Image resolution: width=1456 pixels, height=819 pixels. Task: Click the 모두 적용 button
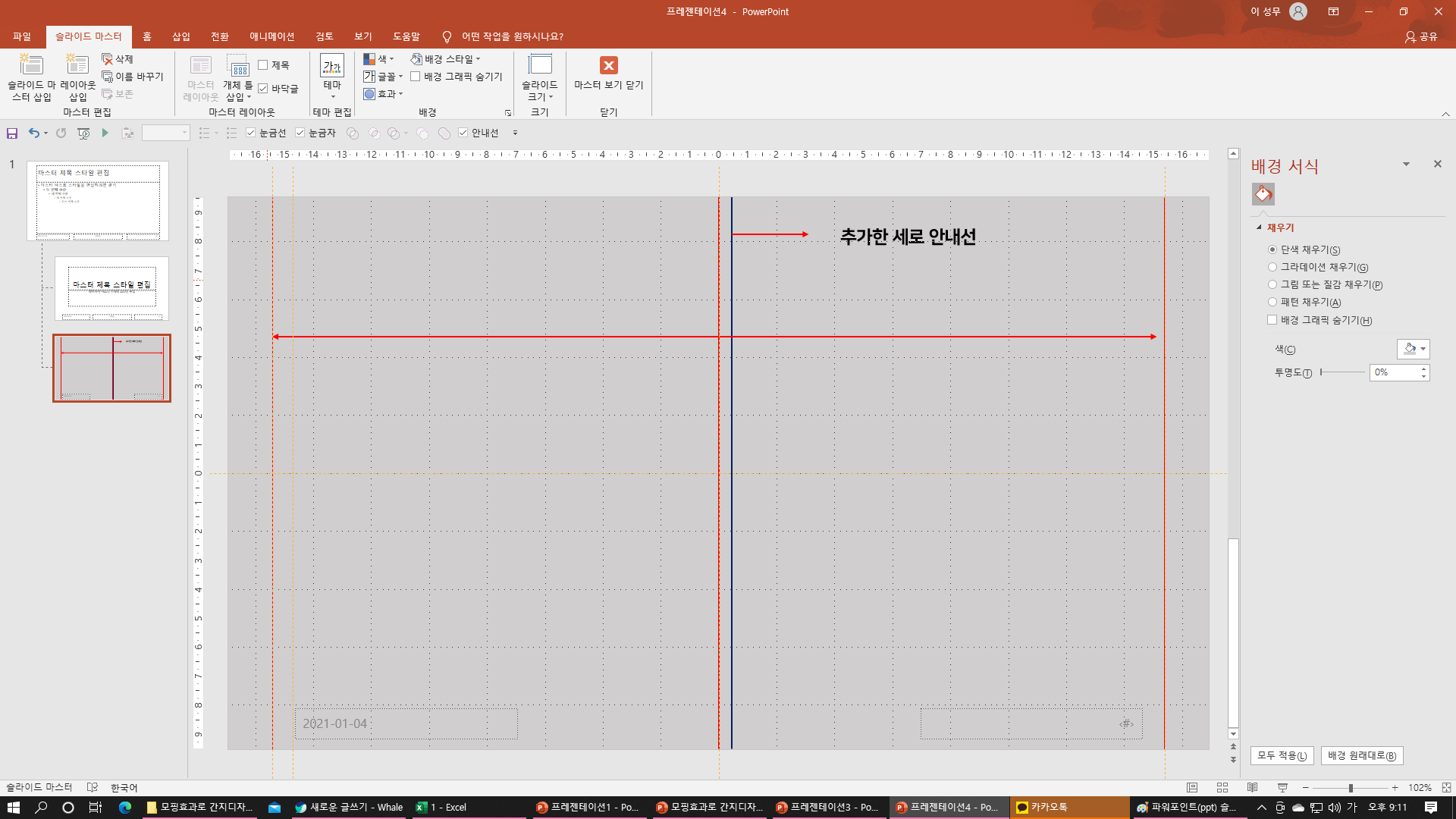(x=1282, y=756)
